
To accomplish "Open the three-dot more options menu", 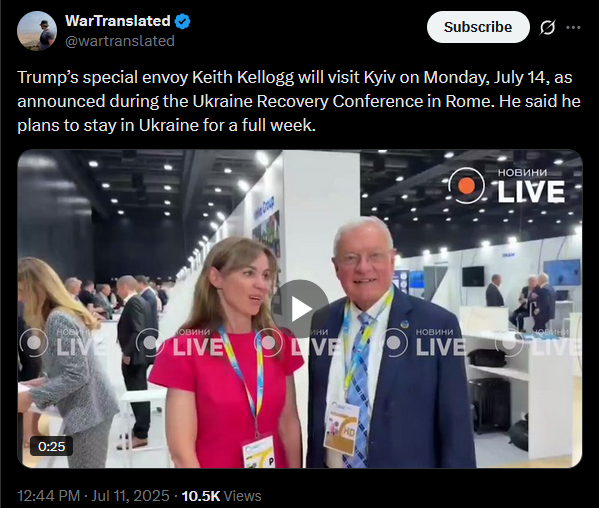I will pos(573,28).
